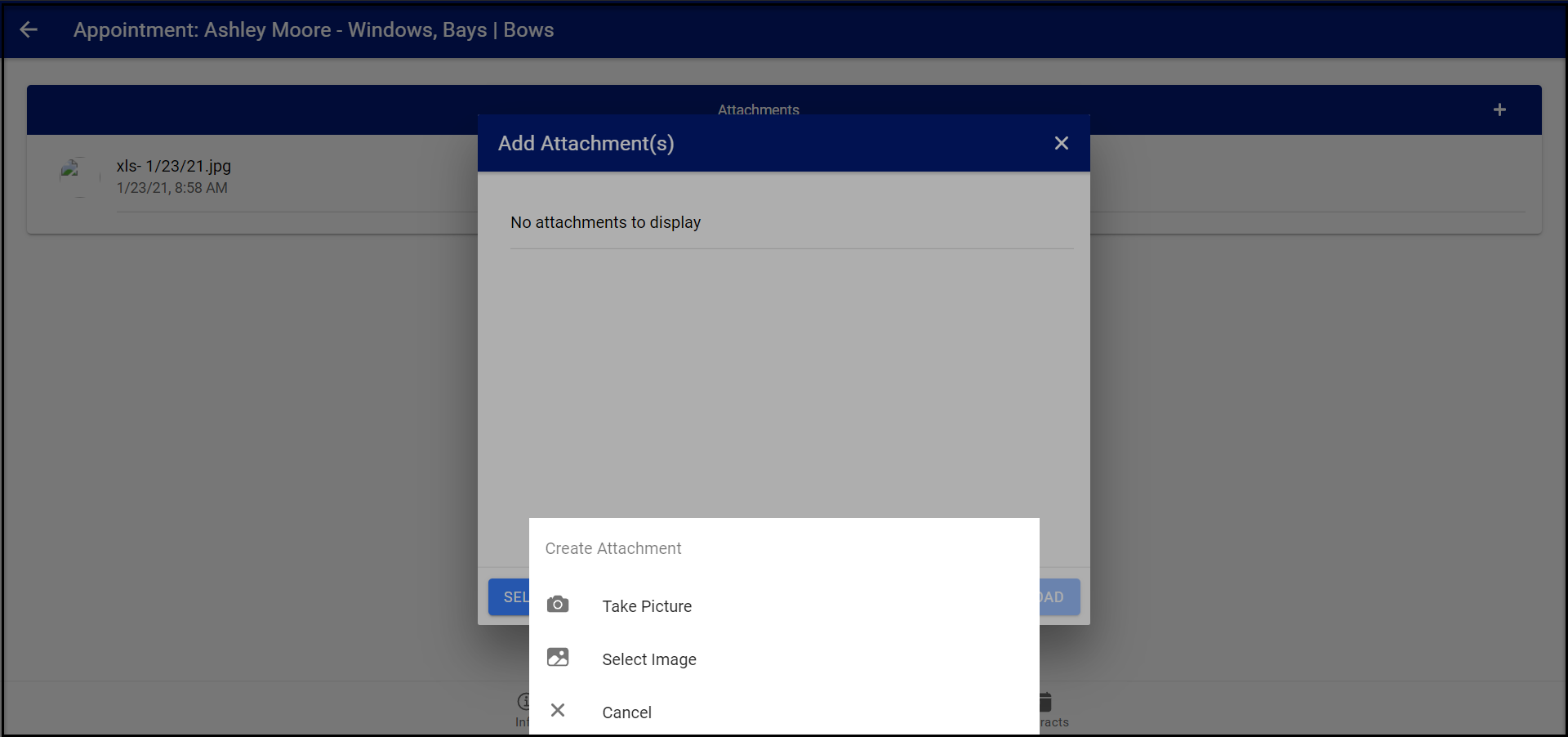Click the Appointment: Ashley Moore title
Screen dimensions: 1568x737
(314, 30)
